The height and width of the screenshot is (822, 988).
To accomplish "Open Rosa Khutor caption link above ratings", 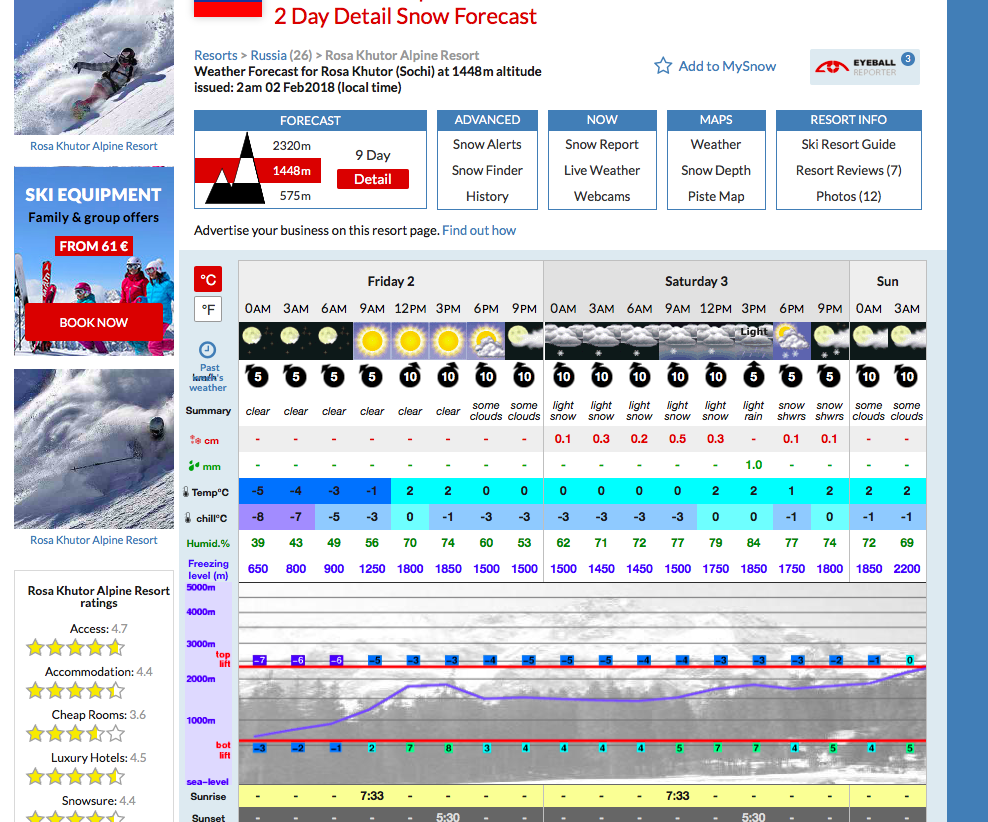I will [x=94, y=540].
